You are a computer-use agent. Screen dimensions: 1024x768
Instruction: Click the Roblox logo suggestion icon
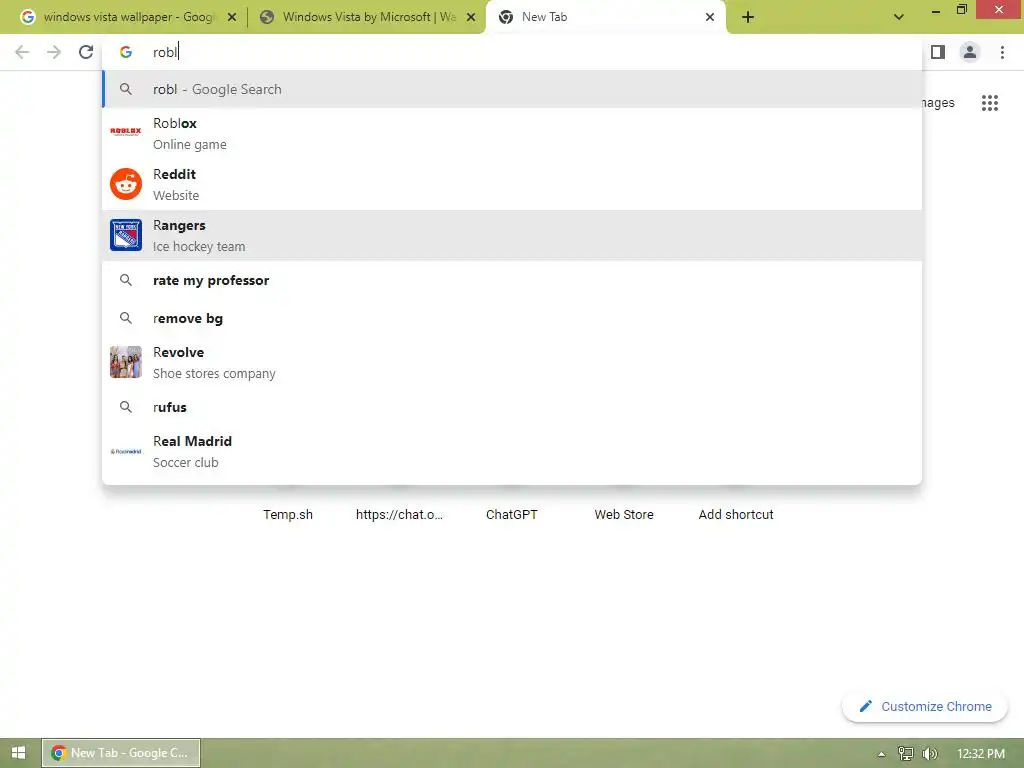[126, 131]
